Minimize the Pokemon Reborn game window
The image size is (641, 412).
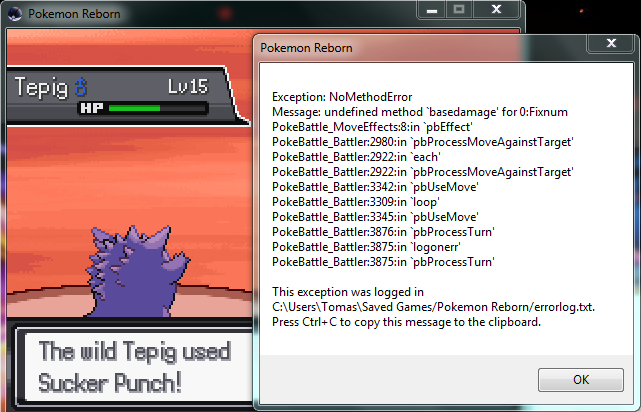pos(432,10)
